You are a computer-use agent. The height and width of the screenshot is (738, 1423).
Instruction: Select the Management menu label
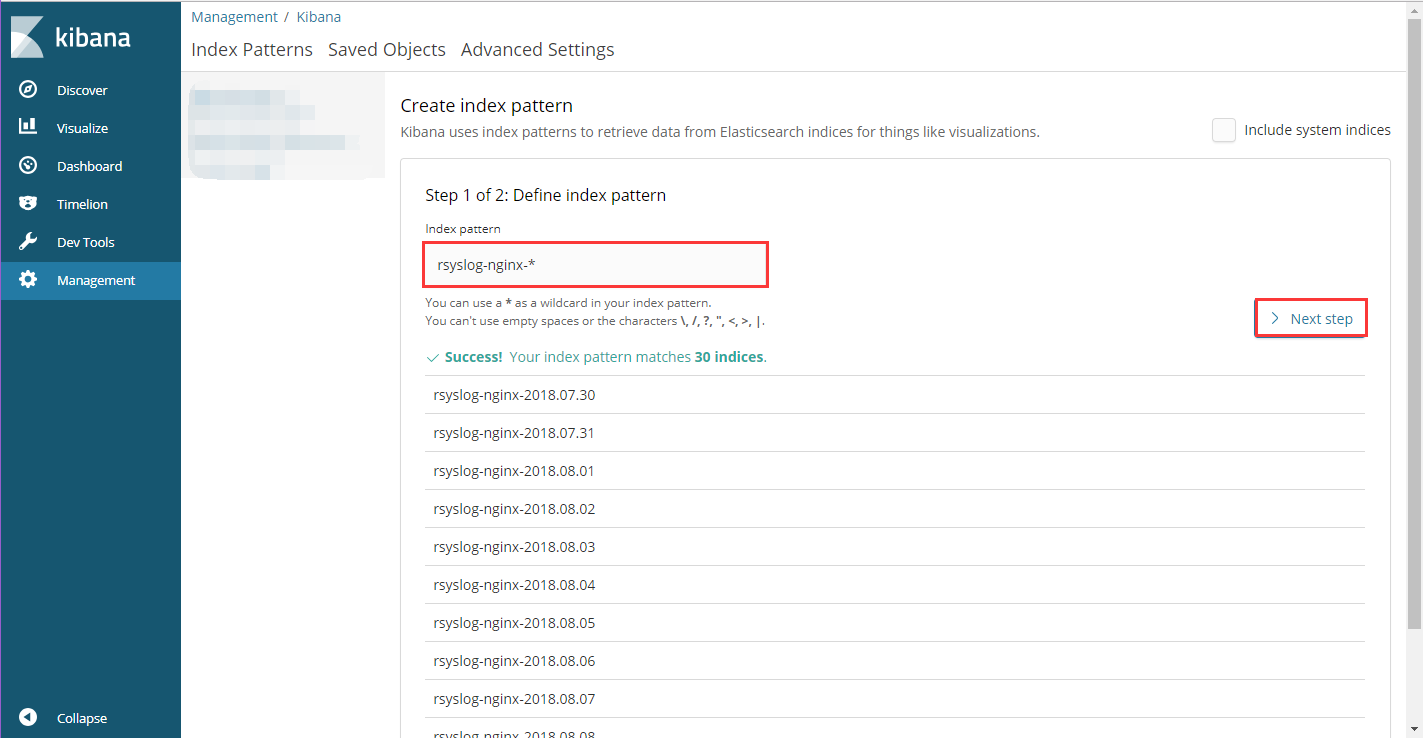tap(96, 280)
